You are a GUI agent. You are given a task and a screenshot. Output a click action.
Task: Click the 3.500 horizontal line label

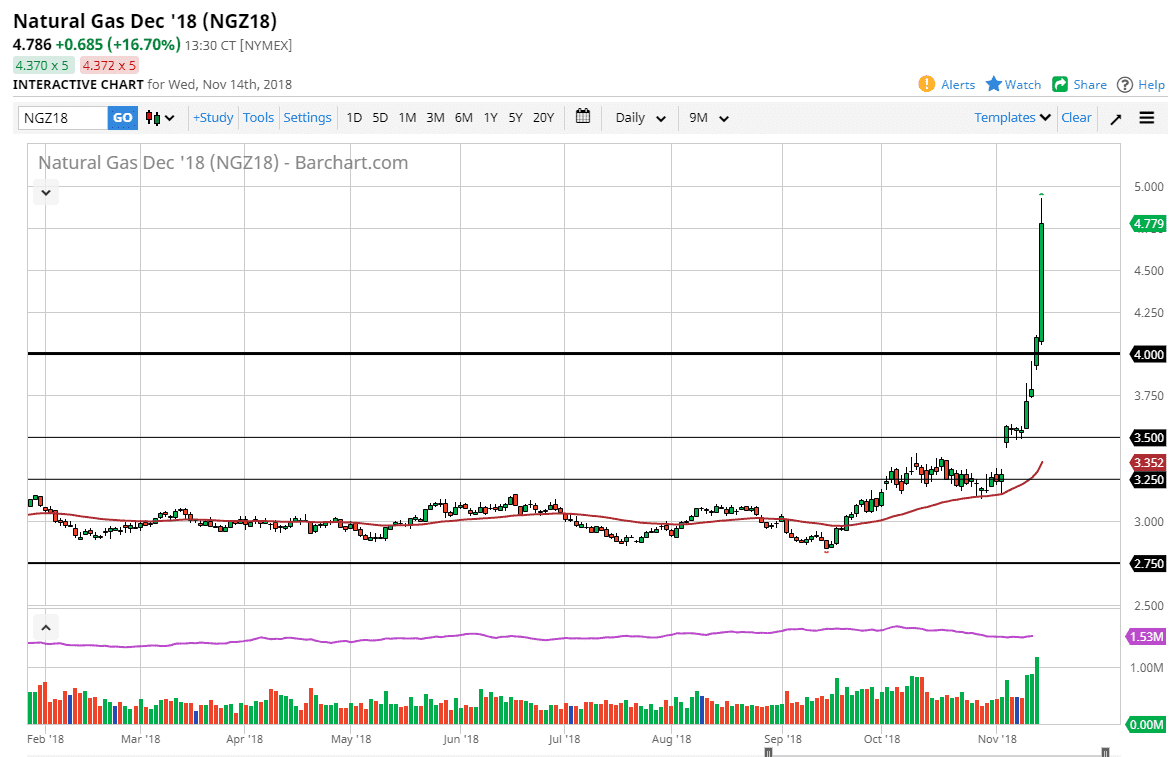[x=1148, y=438]
